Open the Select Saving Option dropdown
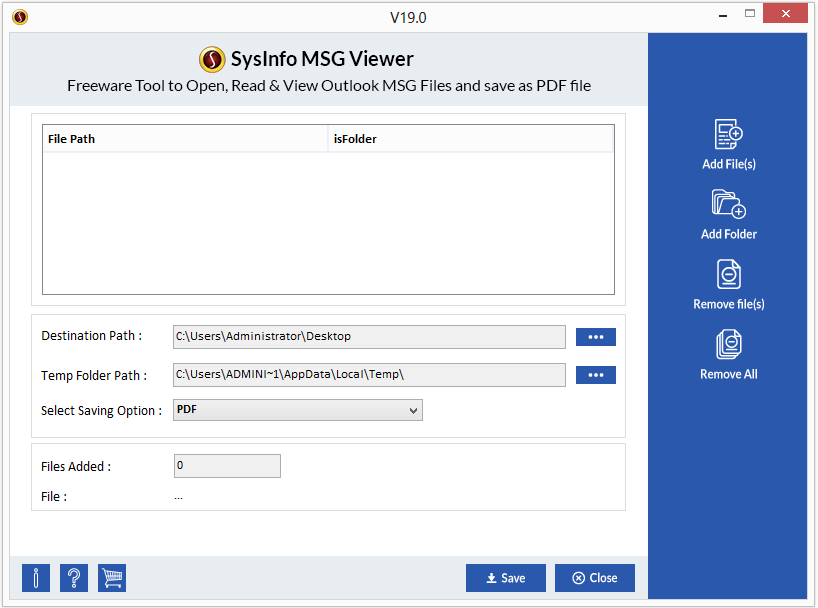818x608 pixels. tap(297, 410)
